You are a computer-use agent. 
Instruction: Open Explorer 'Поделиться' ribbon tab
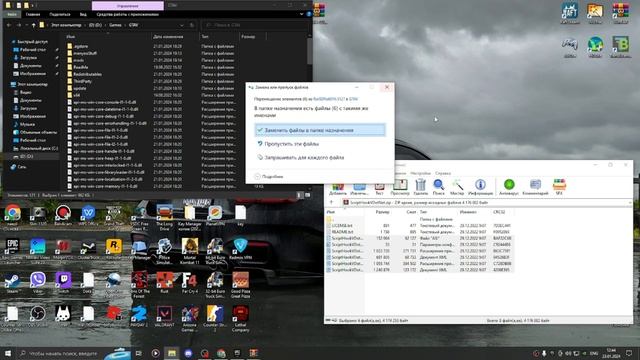click(x=60, y=14)
